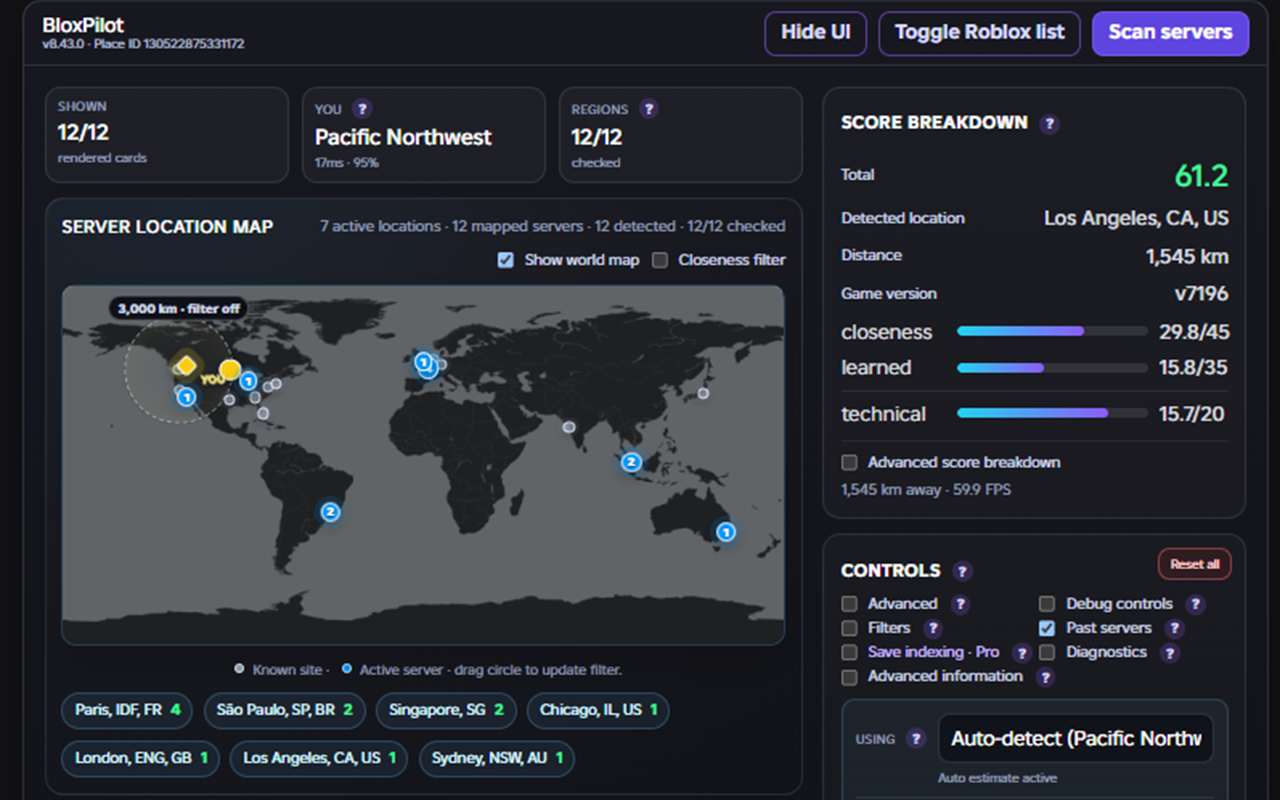1280x800 pixels.
Task: Click help icon next to Diagnostics
Action: click(x=1169, y=652)
